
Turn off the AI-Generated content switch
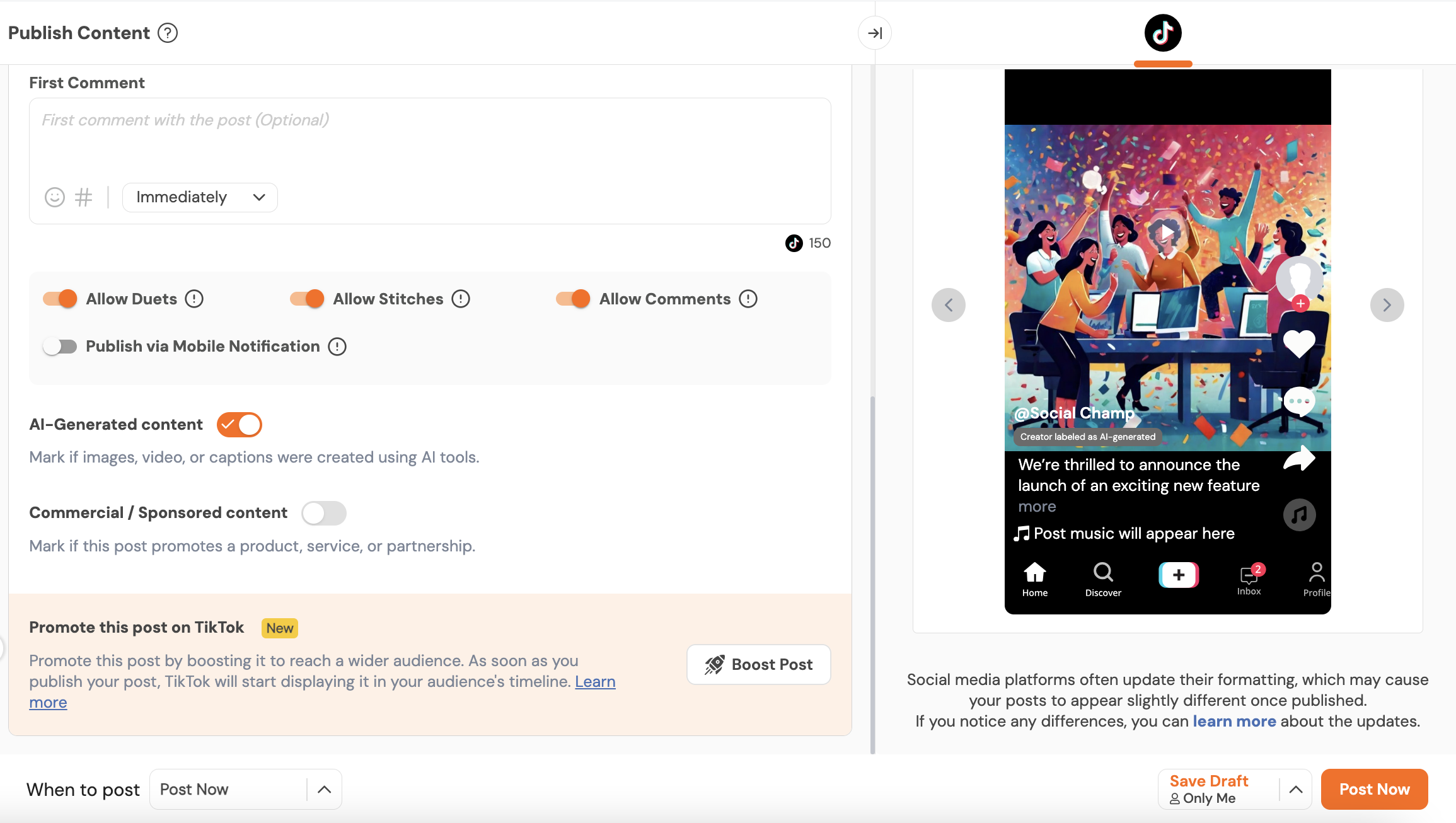pos(240,425)
